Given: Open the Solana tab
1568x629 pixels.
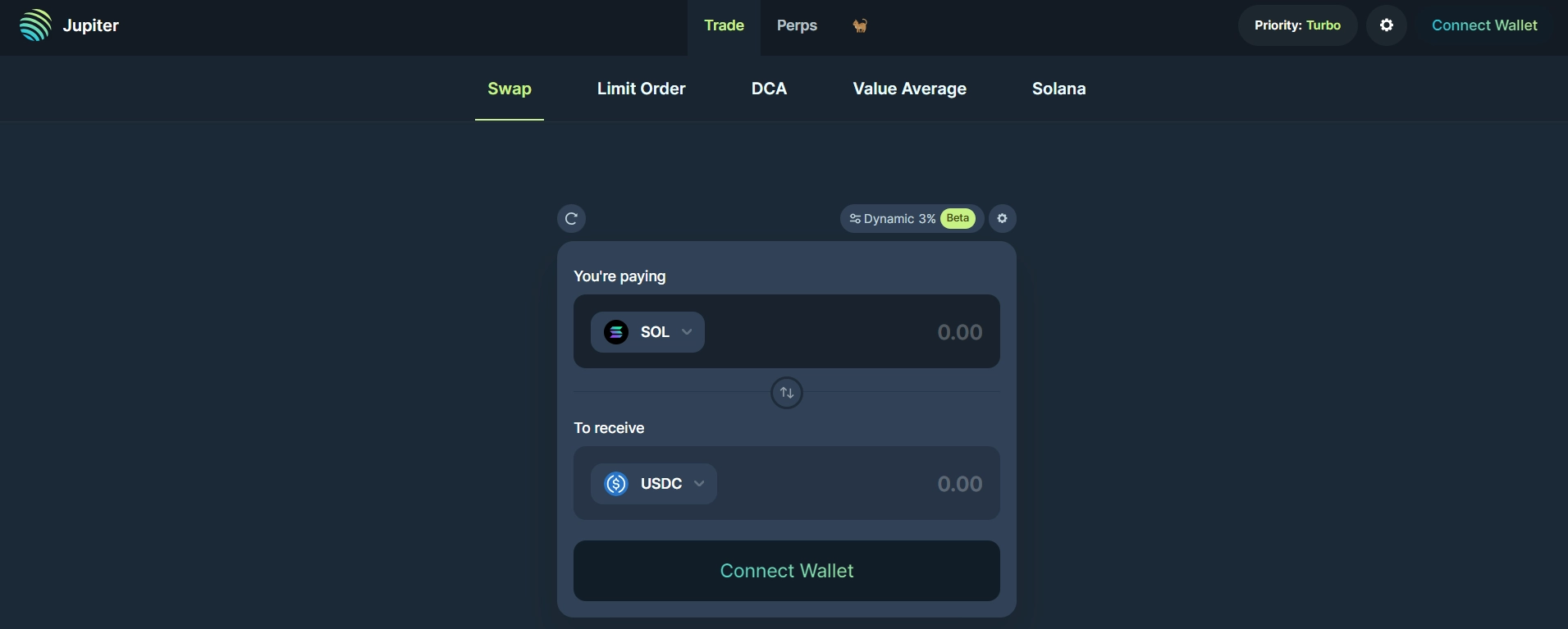Looking at the screenshot, I should [x=1058, y=89].
